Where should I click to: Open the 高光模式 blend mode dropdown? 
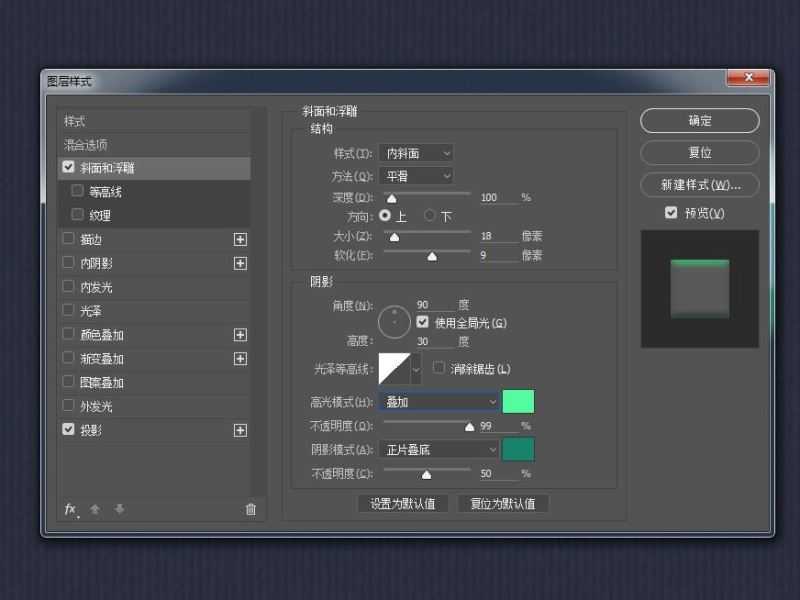coord(440,401)
